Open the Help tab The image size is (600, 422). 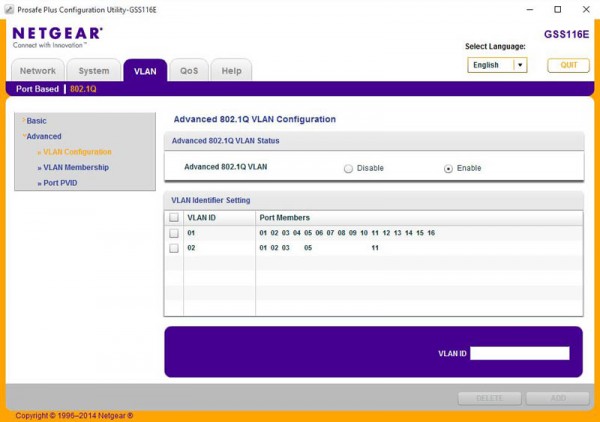(x=232, y=70)
